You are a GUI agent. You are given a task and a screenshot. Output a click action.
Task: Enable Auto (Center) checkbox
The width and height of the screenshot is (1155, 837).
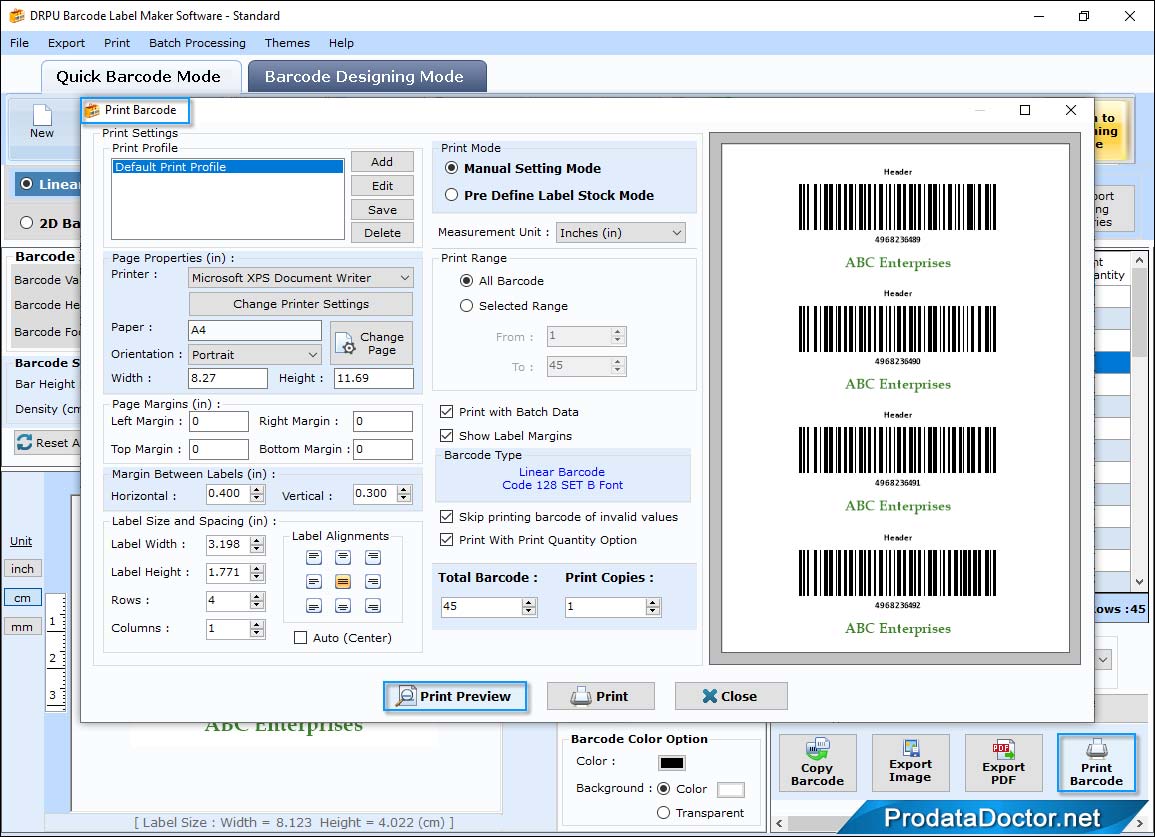(301, 638)
